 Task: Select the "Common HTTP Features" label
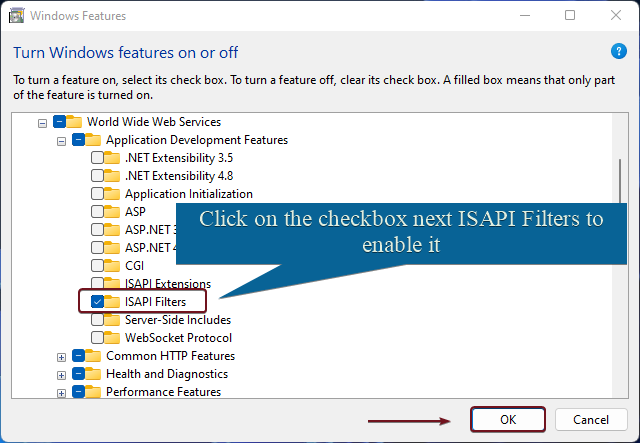[171, 356]
